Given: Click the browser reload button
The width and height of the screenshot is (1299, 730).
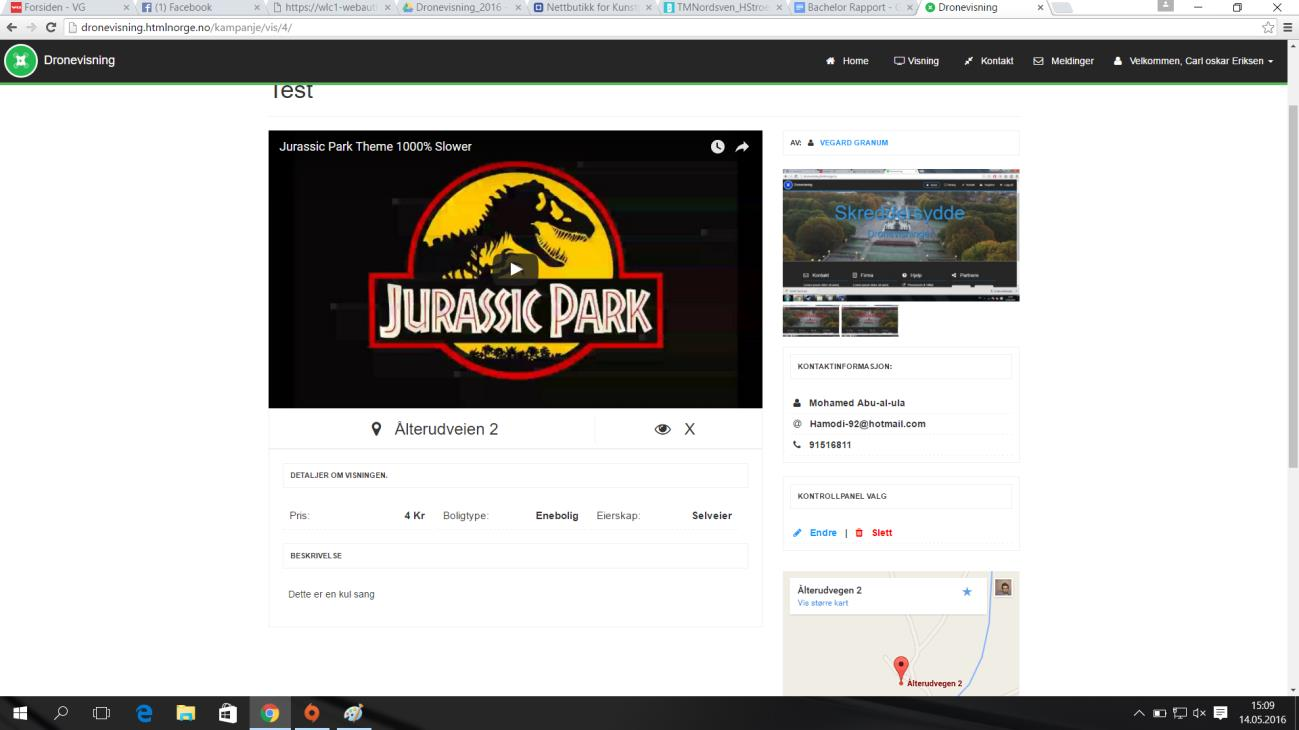Looking at the screenshot, I should (51, 27).
